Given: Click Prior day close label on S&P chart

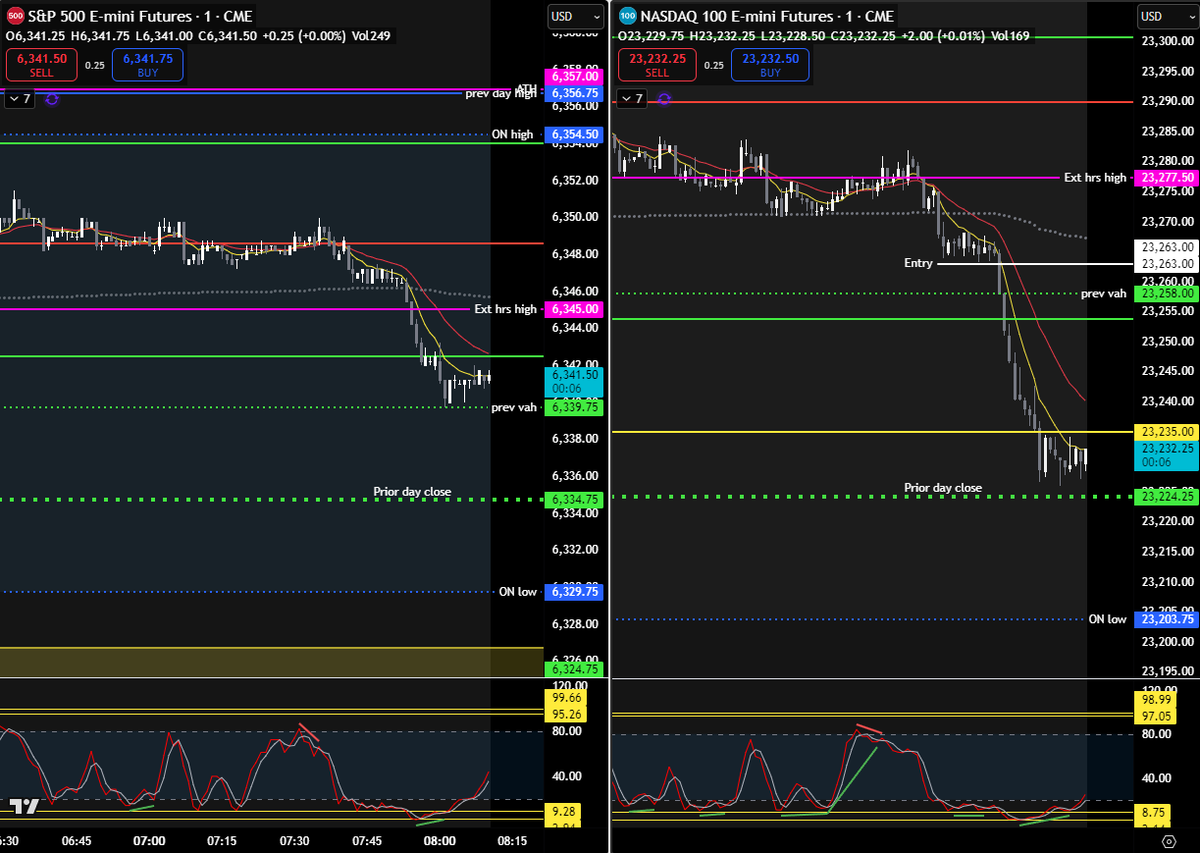Looking at the screenshot, I should click(x=412, y=491).
